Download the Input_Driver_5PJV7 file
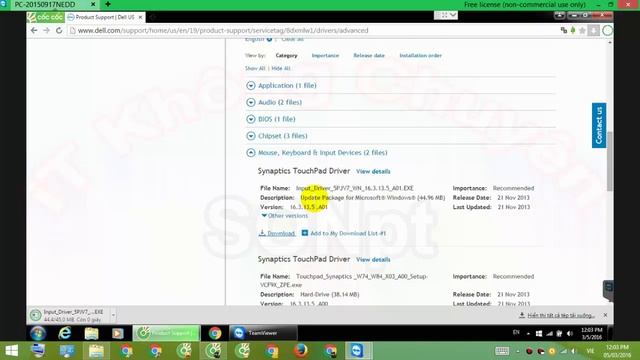Viewport: 640px width, 360px height. tap(281, 233)
